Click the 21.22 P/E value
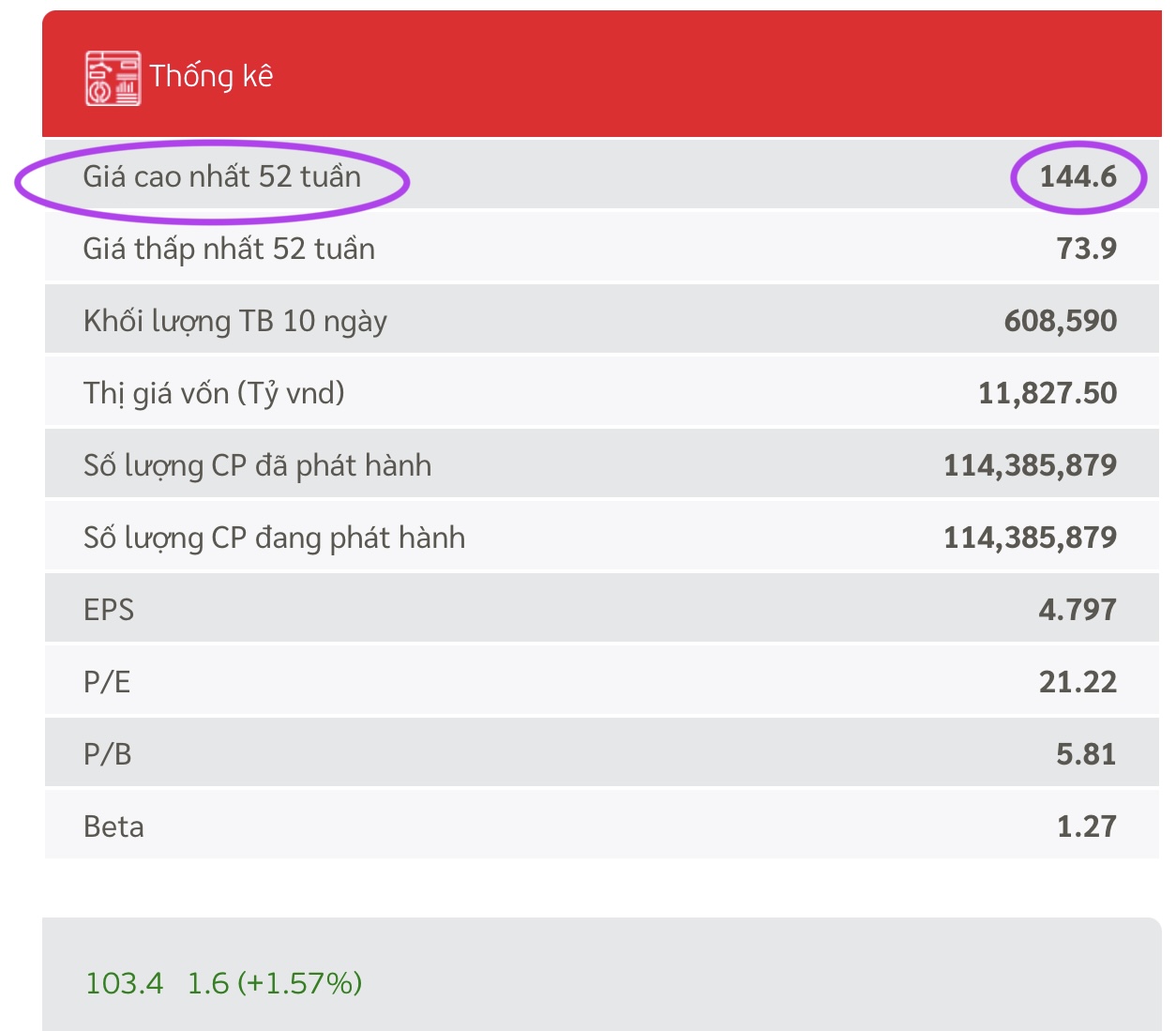 1077,682
